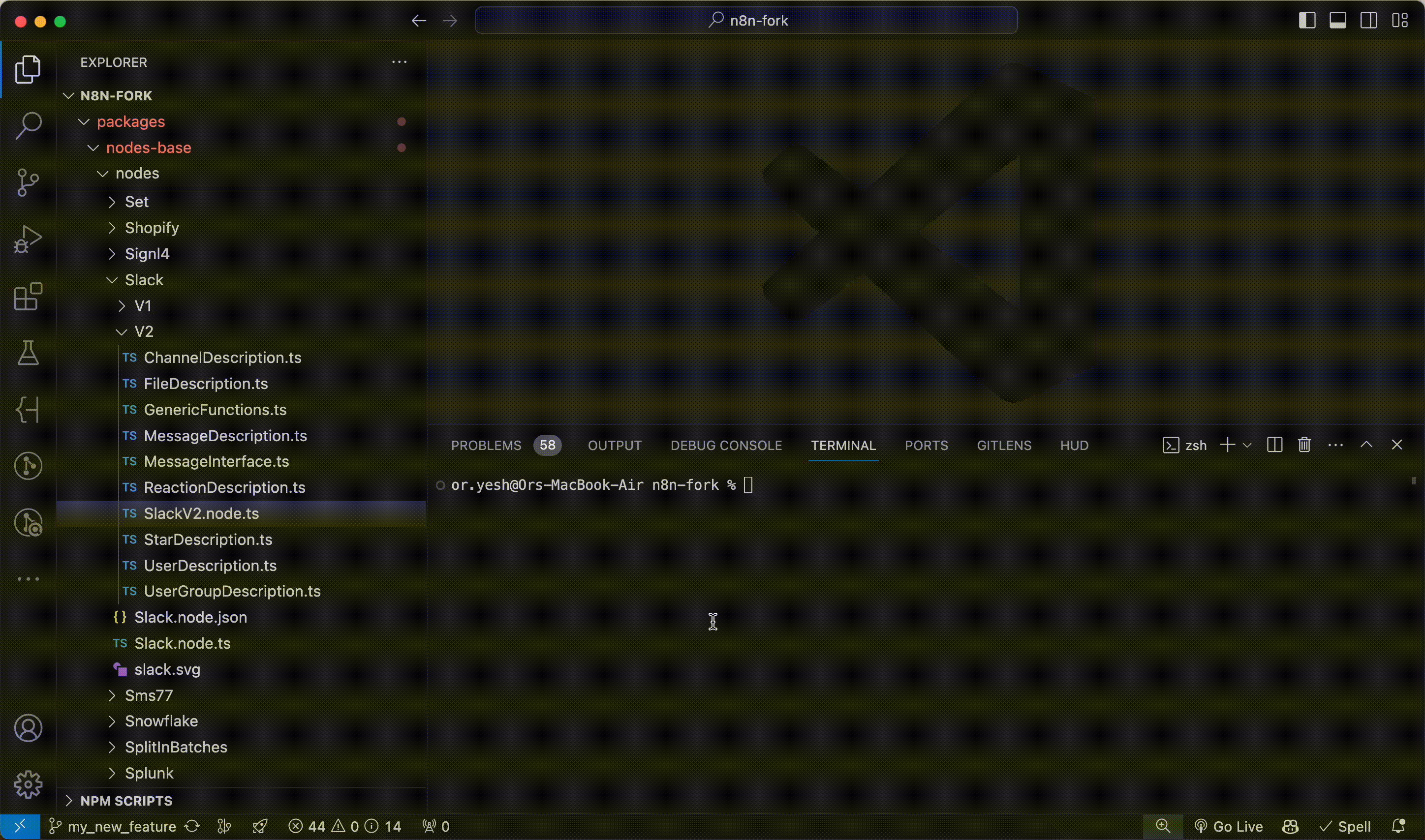Collapse the Slack folder
Image resolution: width=1425 pixels, height=840 pixels.
tap(144, 280)
